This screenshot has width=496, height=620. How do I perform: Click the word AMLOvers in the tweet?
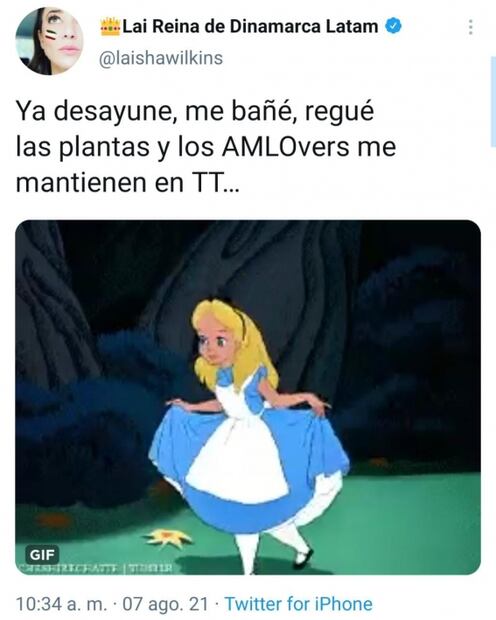click(286, 147)
